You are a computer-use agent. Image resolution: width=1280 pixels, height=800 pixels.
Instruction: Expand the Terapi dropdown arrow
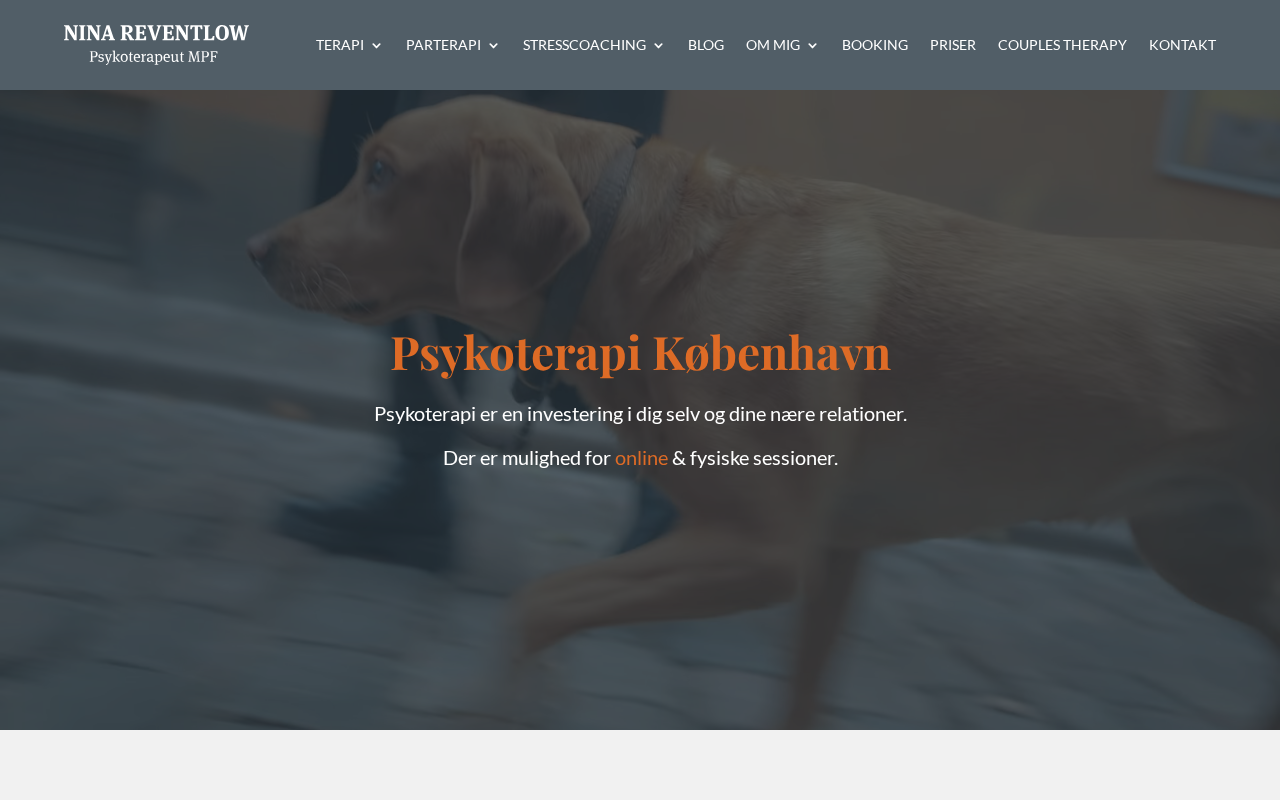[377, 46]
